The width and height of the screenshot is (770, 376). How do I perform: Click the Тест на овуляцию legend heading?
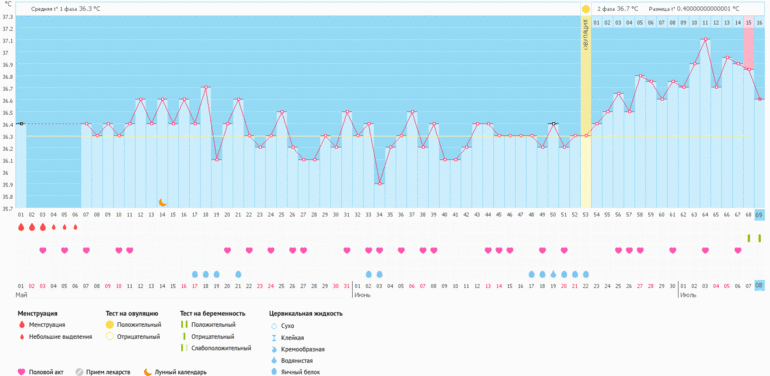pos(132,314)
